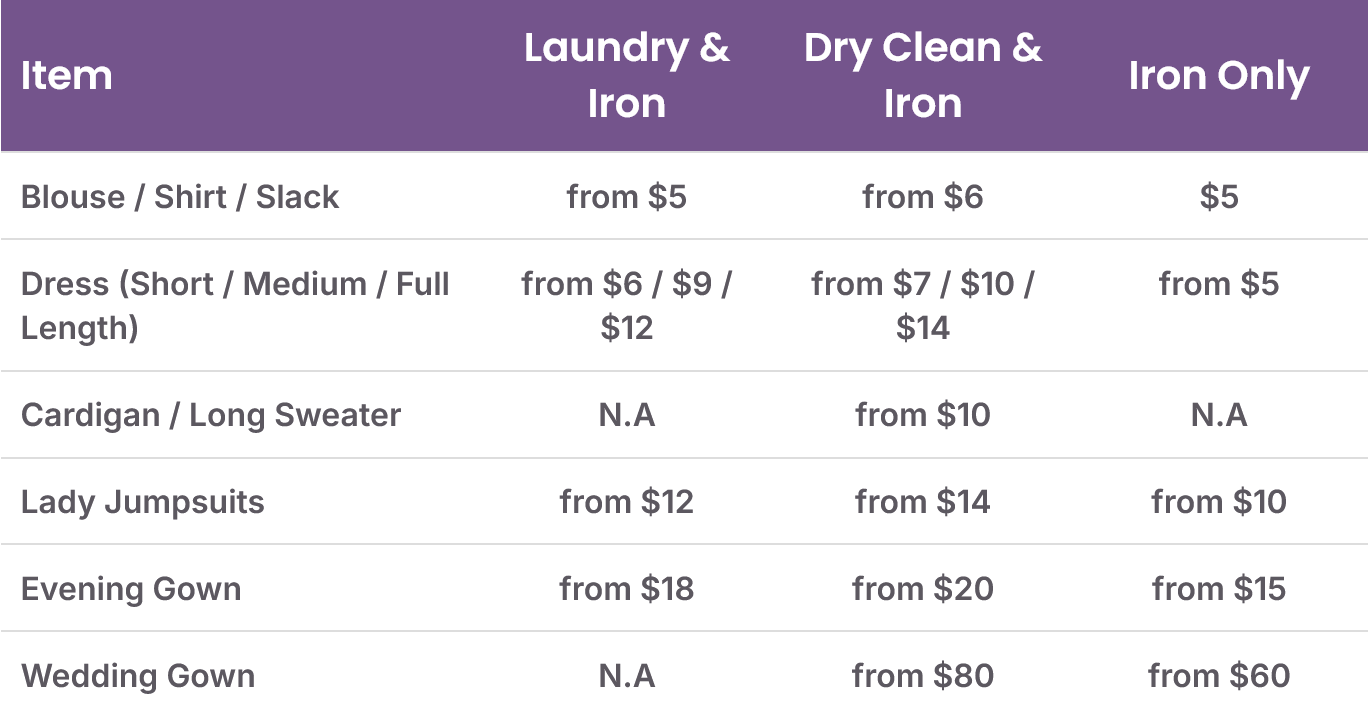Select the Lady Jumpsuits row label
1368x718 pixels.
143,502
